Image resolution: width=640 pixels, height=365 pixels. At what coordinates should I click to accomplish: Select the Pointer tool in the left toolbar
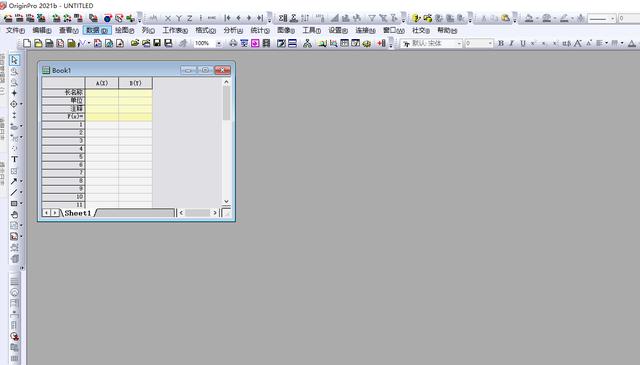pyautogui.click(x=14, y=60)
